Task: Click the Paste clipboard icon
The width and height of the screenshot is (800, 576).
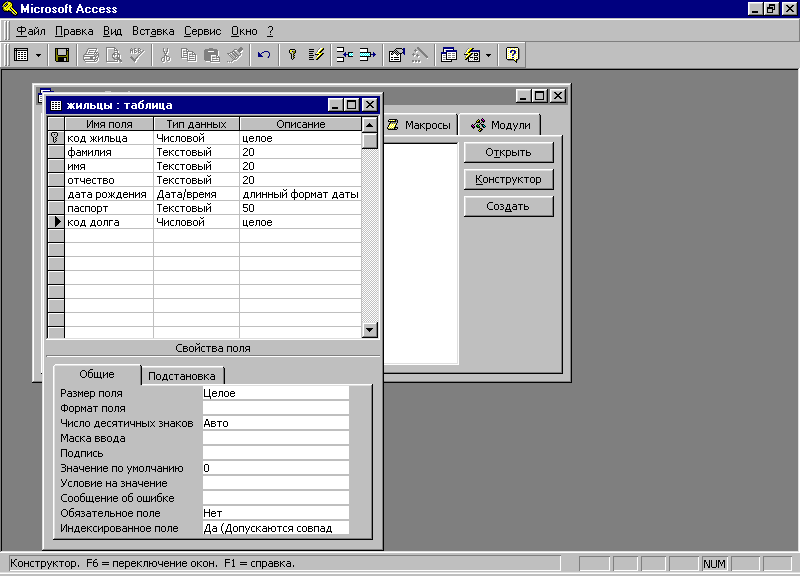Action: pos(212,55)
